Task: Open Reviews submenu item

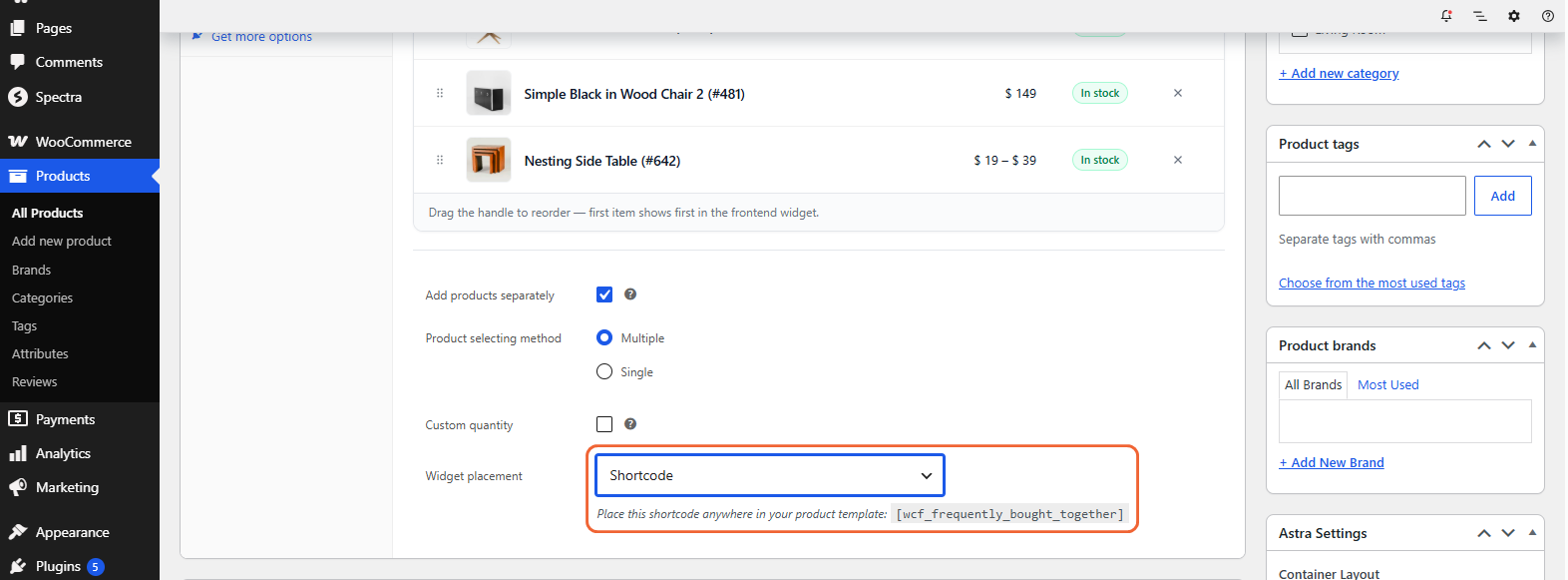Action: tap(34, 381)
